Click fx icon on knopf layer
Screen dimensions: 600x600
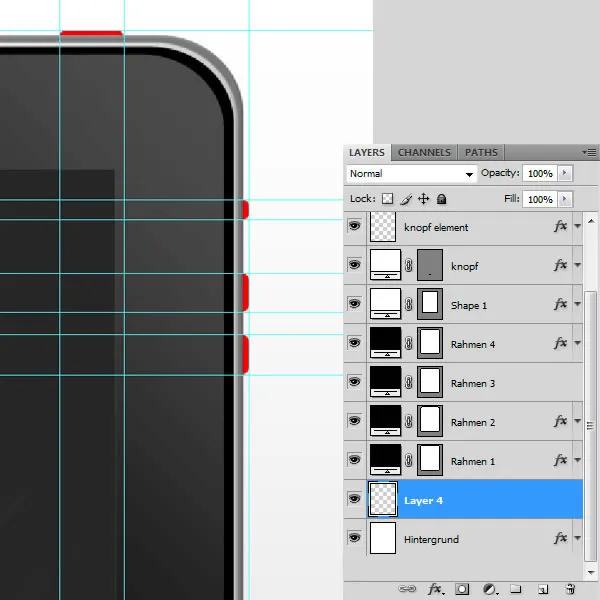pos(561,265)
